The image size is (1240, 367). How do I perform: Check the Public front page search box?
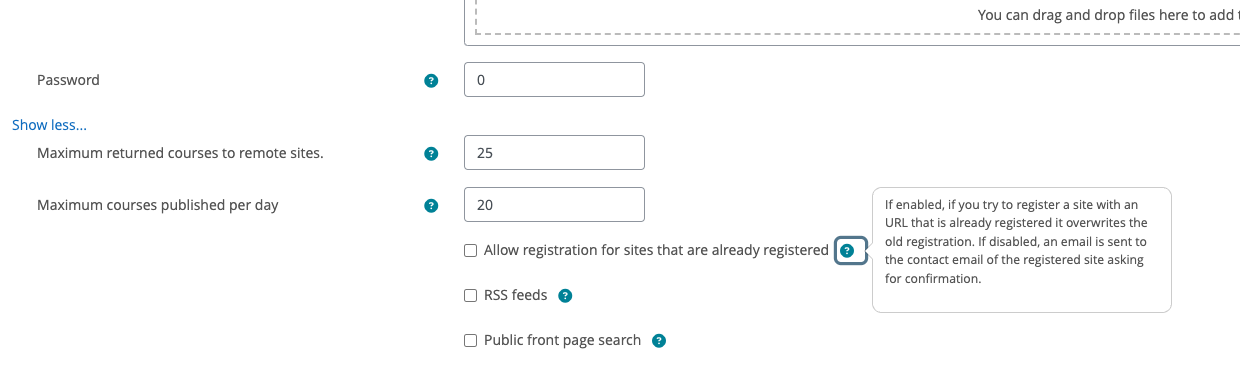tap(470, 340)
